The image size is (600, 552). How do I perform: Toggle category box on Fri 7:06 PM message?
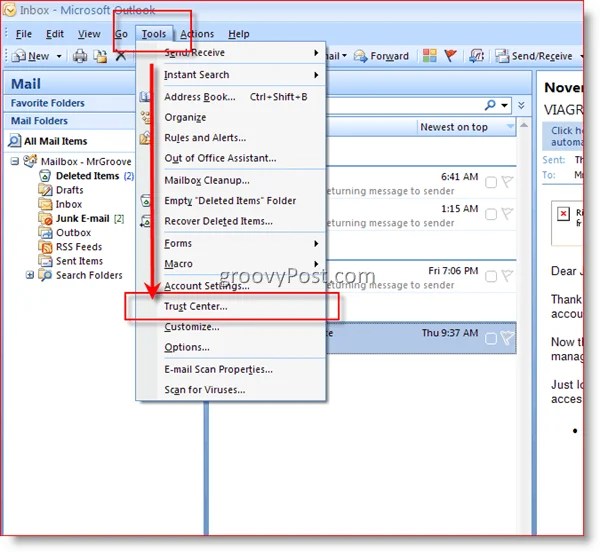(491, 276)
